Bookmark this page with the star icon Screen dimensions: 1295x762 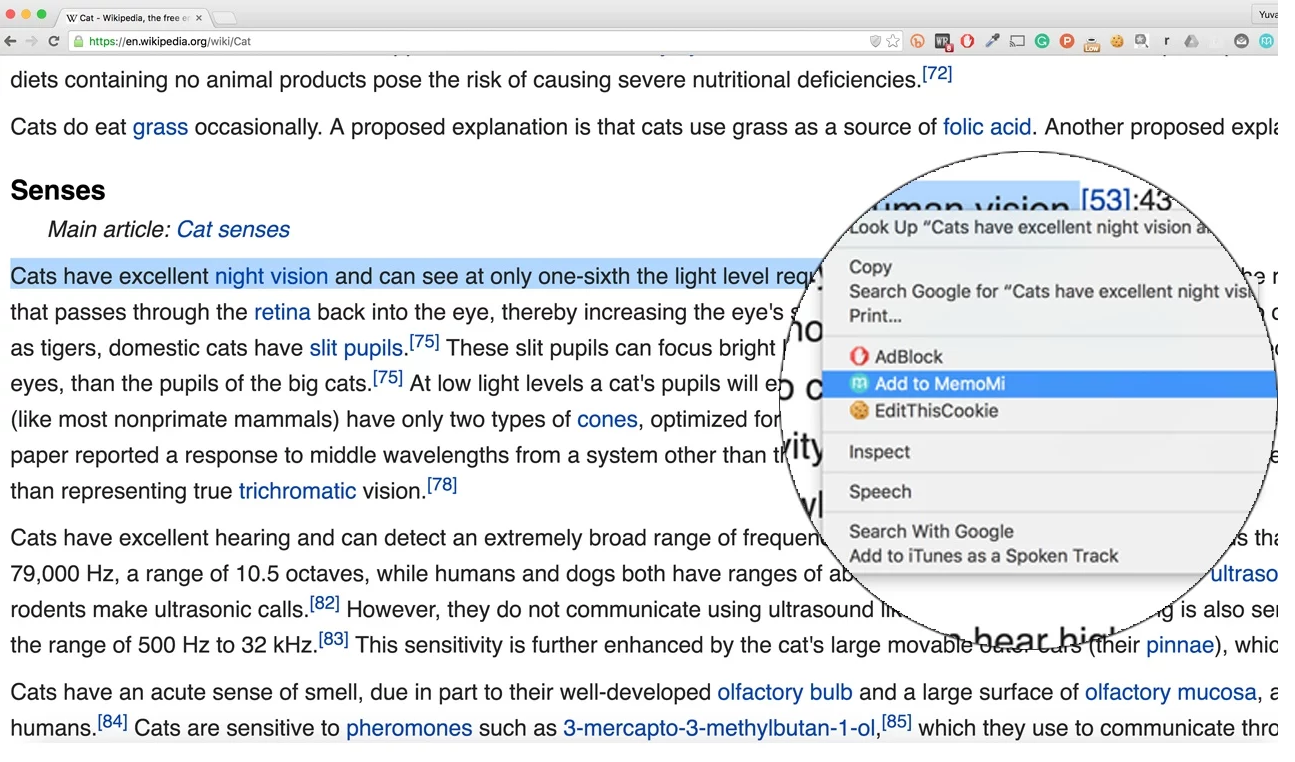coord(893,41)
